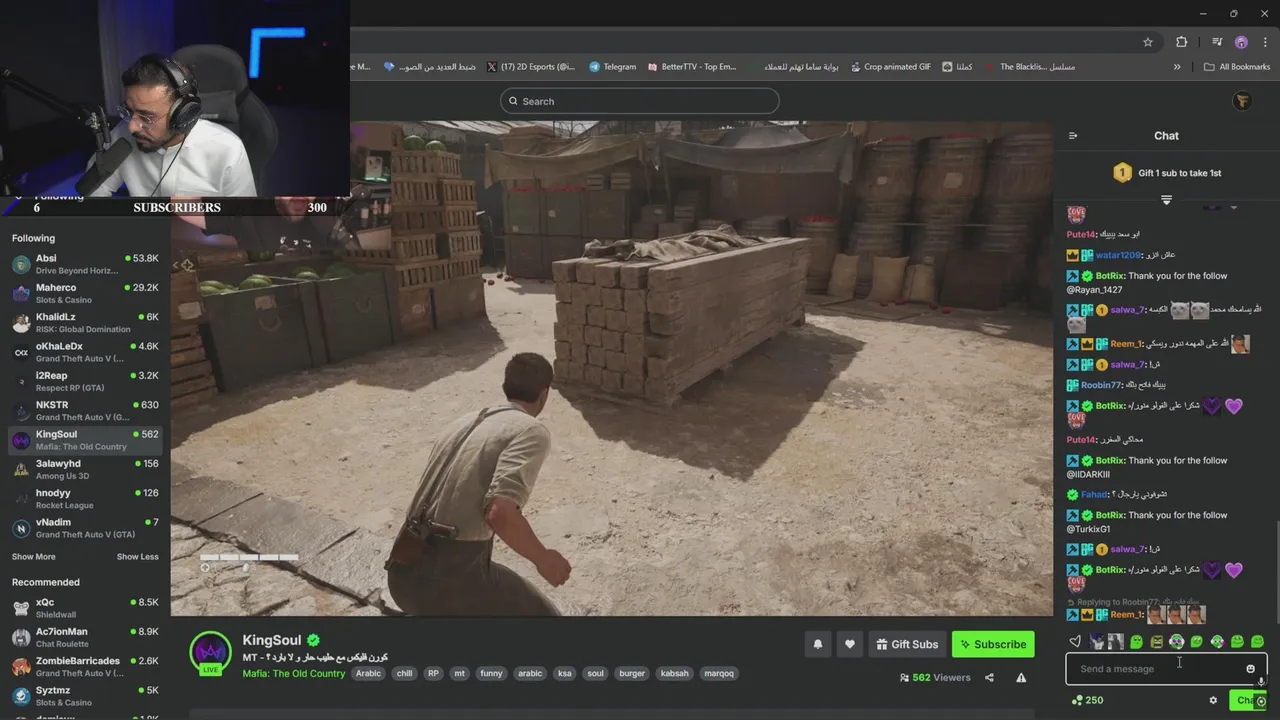Screen dimensions: 1280x720
Task: Open oKHaLeDx channel in Following
Action: pos(85,352)
